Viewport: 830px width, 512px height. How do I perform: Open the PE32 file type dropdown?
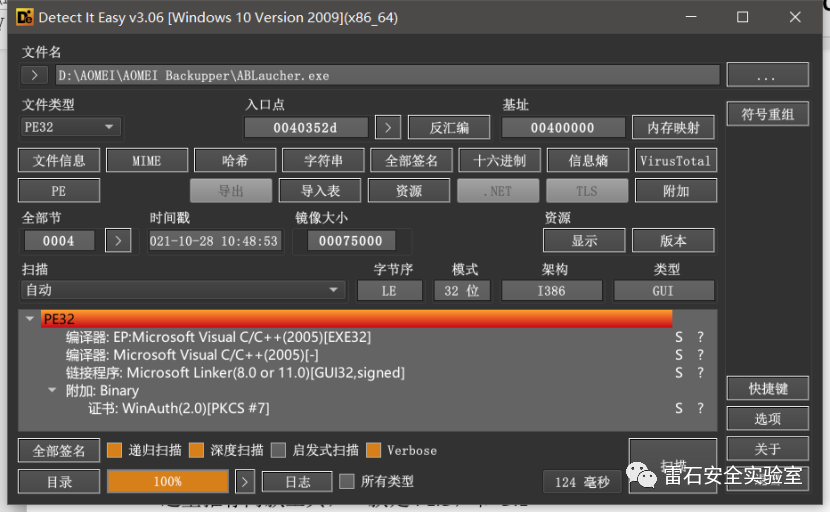(71, 127)
